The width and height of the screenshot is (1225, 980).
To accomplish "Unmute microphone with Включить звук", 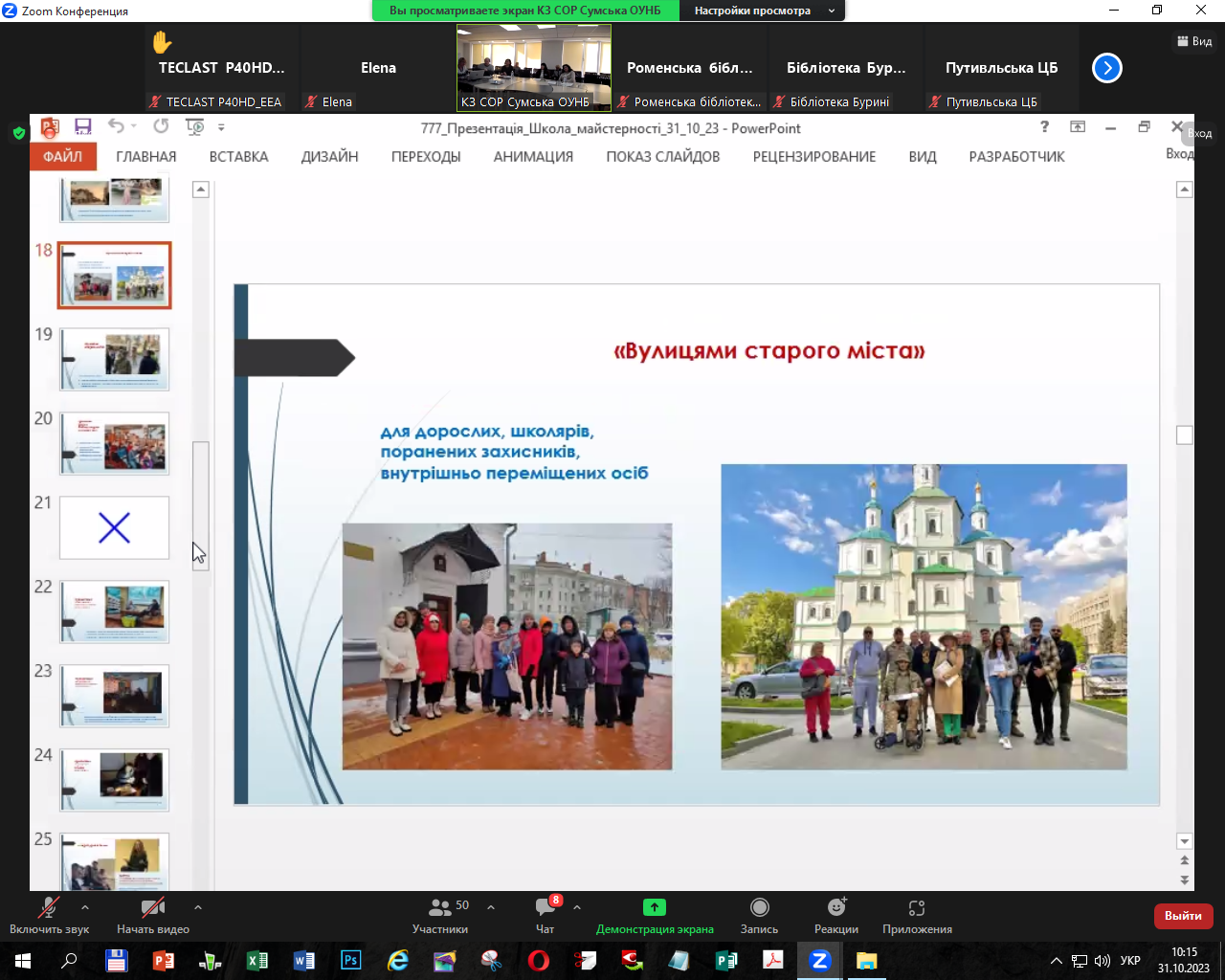I will pyautogui.click(x=48, y=907).
